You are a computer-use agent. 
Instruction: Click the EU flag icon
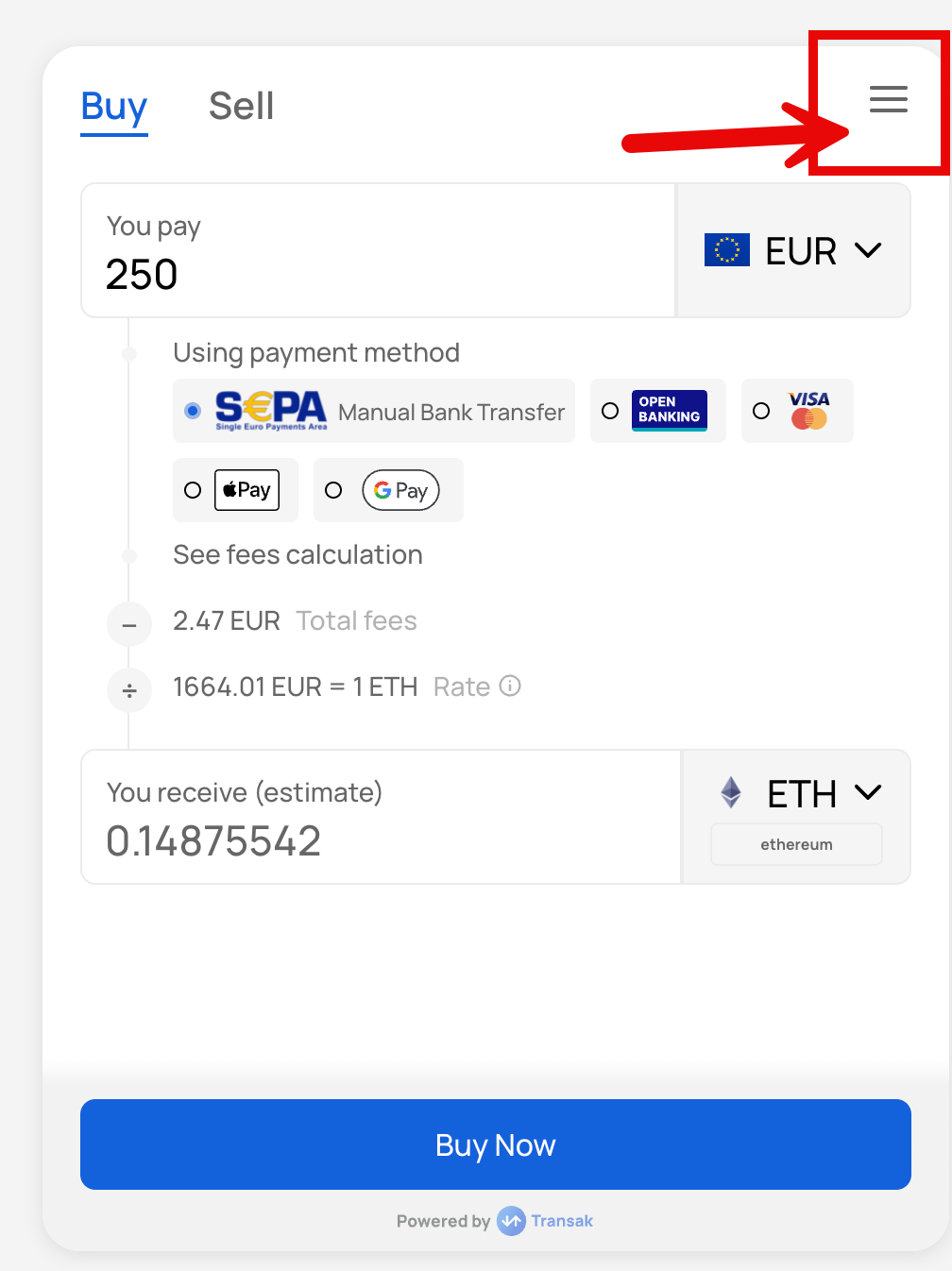[726, 250]
